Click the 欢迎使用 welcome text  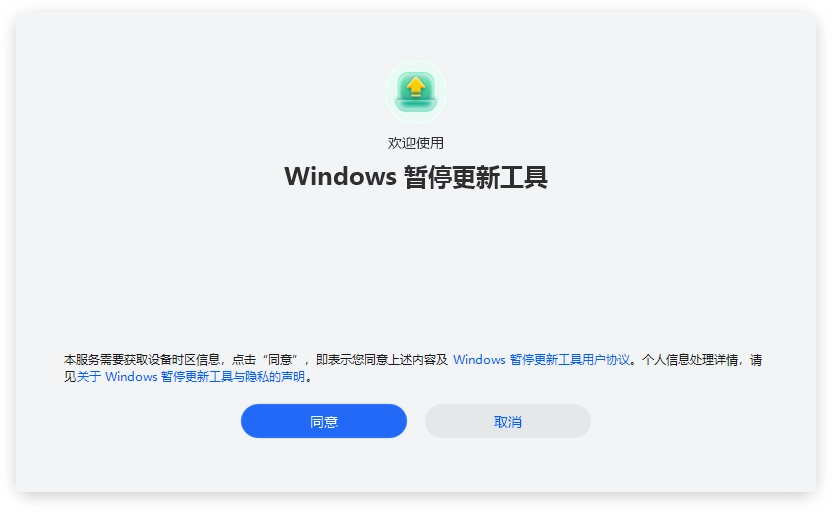point(416,143)
